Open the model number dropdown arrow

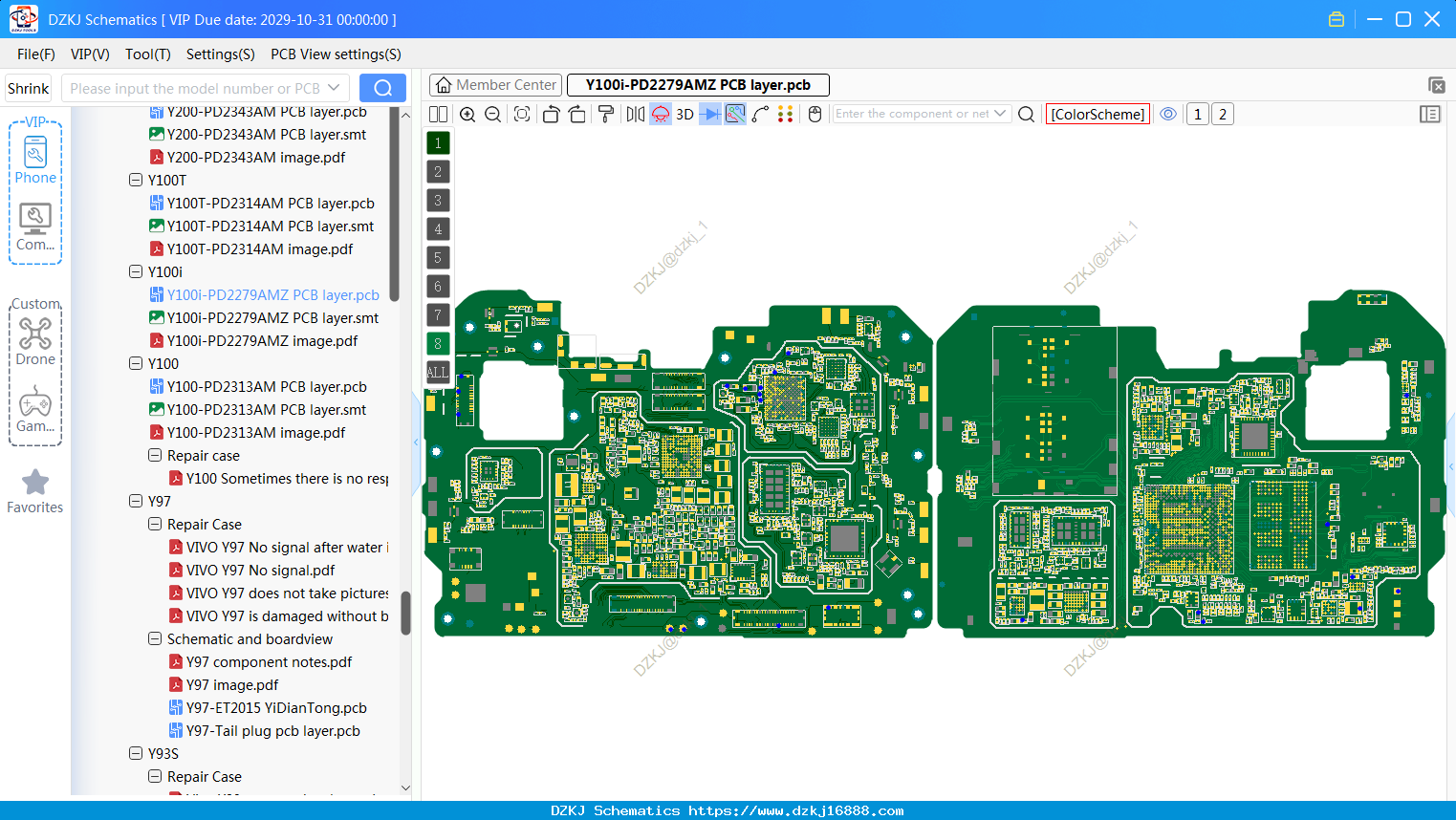[x=334, y=88]
